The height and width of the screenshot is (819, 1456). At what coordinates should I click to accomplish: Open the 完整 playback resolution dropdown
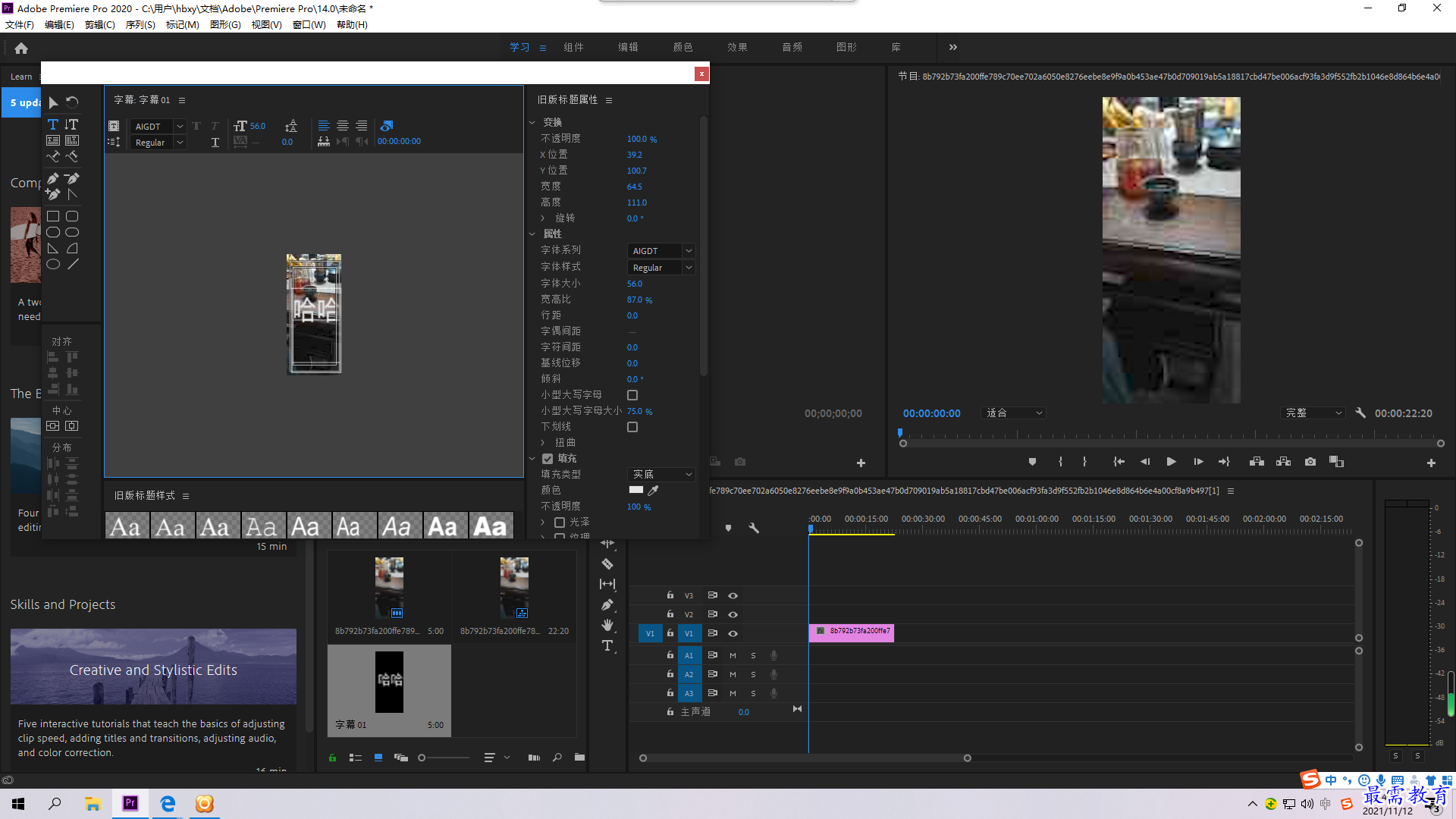point(1313,413)
